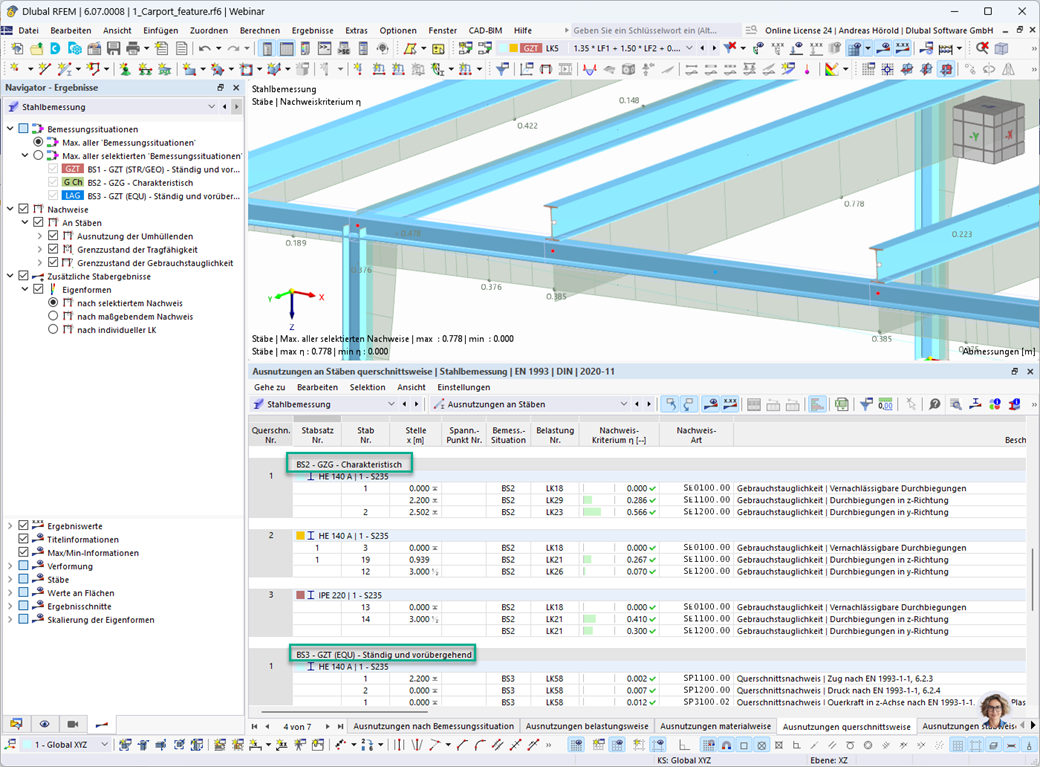
Task: Open the Stahlbemessung dropdown in results table
Action: (391, 404)
